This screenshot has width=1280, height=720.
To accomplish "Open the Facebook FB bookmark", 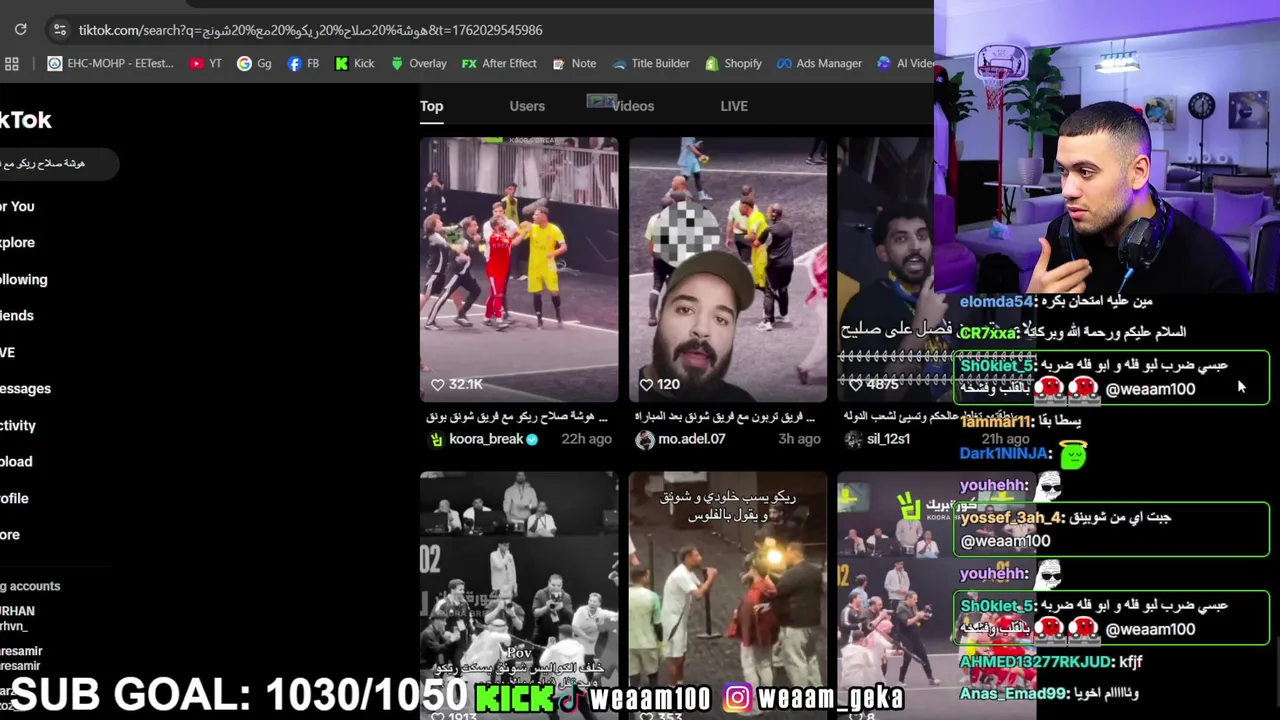I will (x=303, y=64).
